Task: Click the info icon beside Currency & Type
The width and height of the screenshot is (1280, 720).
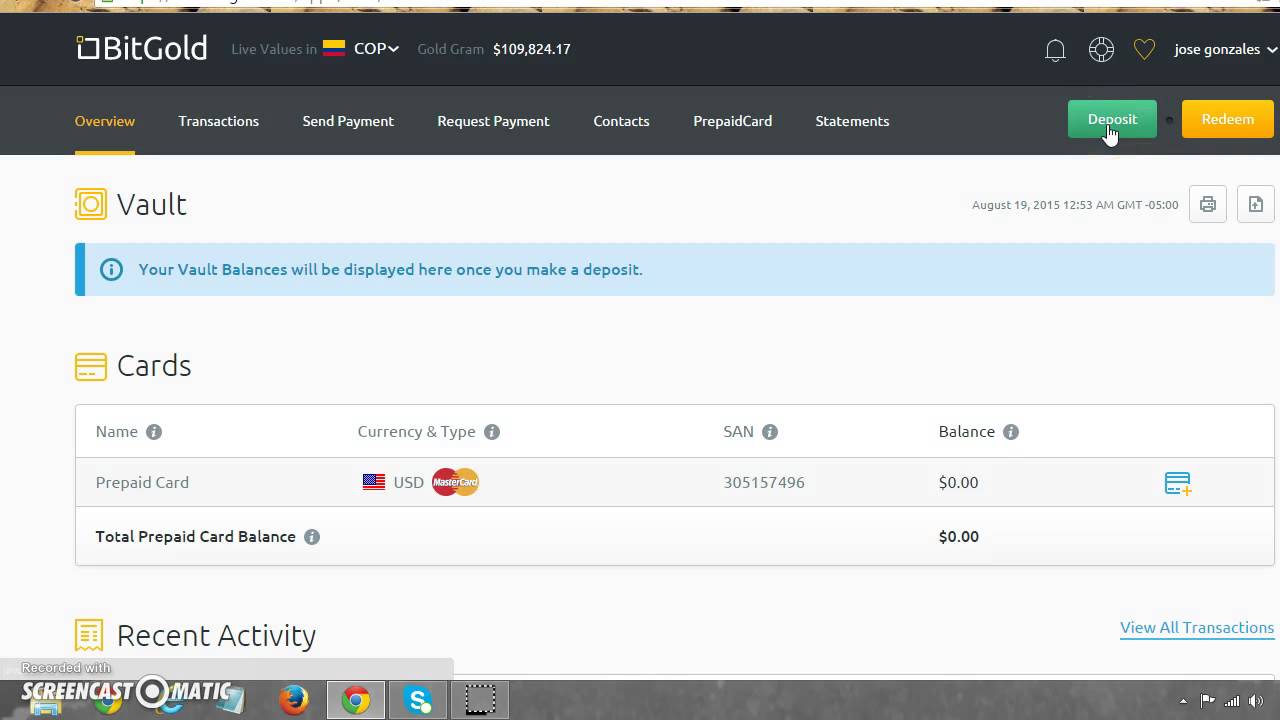Action: [x=492, y=432]
